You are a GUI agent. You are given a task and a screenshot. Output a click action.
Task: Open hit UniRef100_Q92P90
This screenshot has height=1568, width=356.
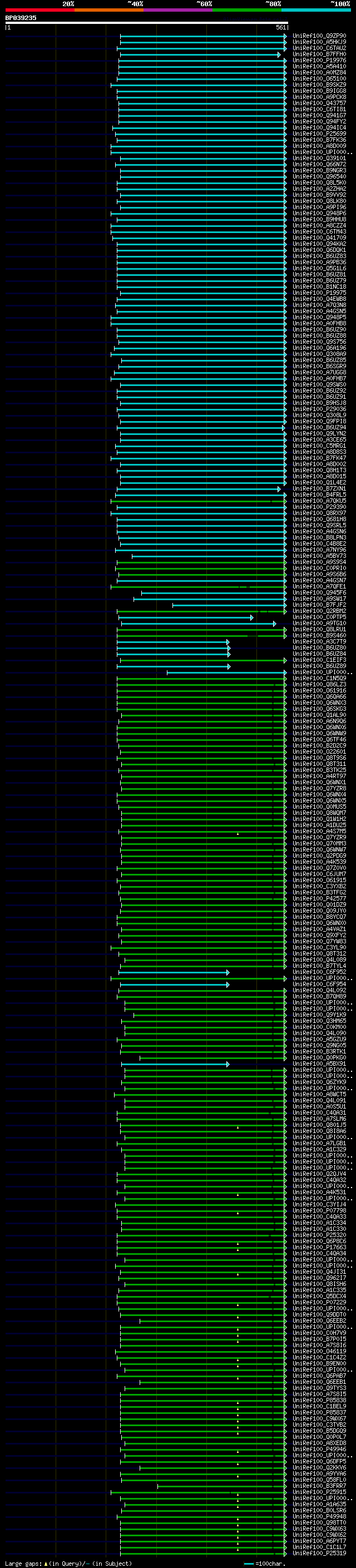pyautogui.click(x=319, y=36)
